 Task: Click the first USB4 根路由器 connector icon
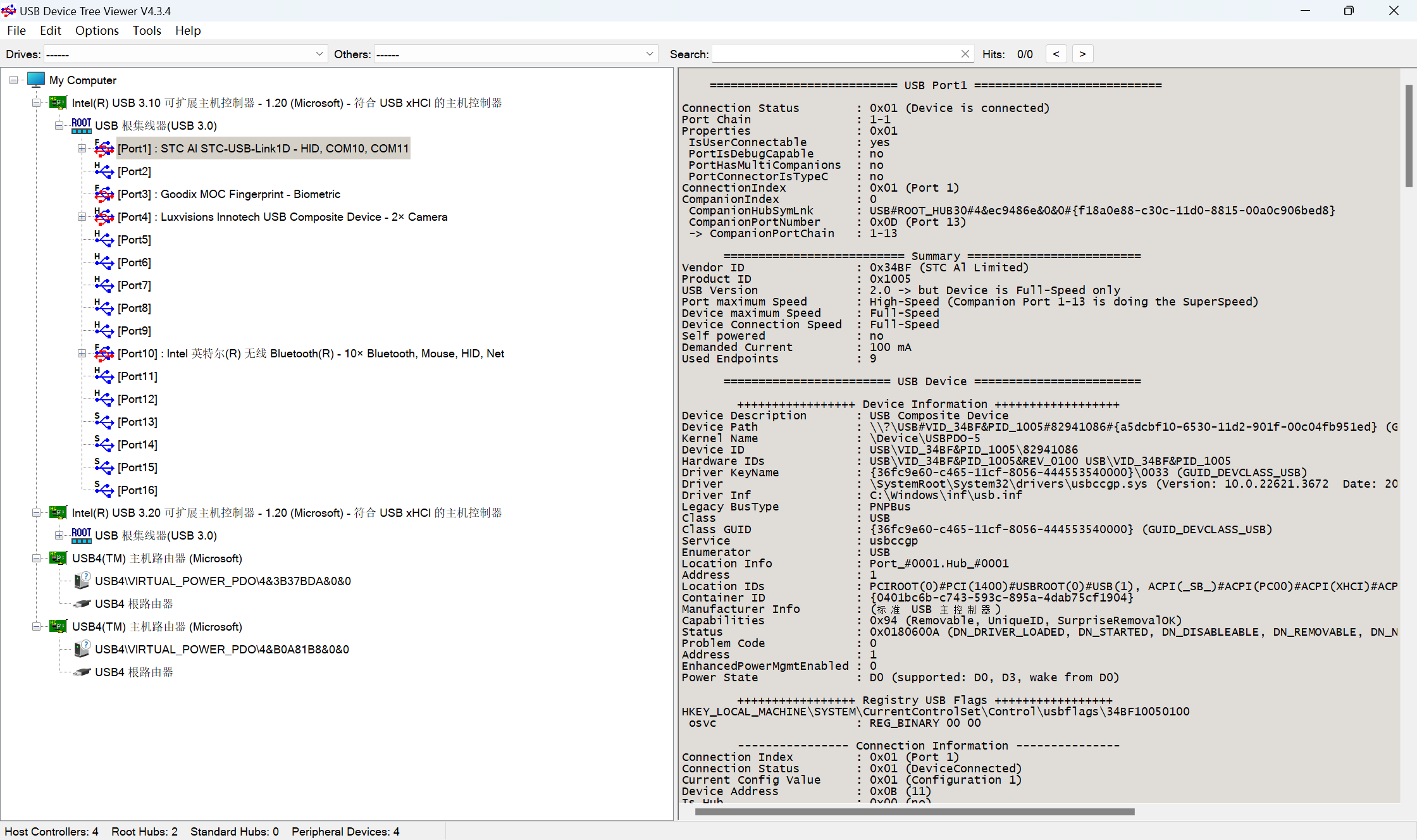(82, 603)
